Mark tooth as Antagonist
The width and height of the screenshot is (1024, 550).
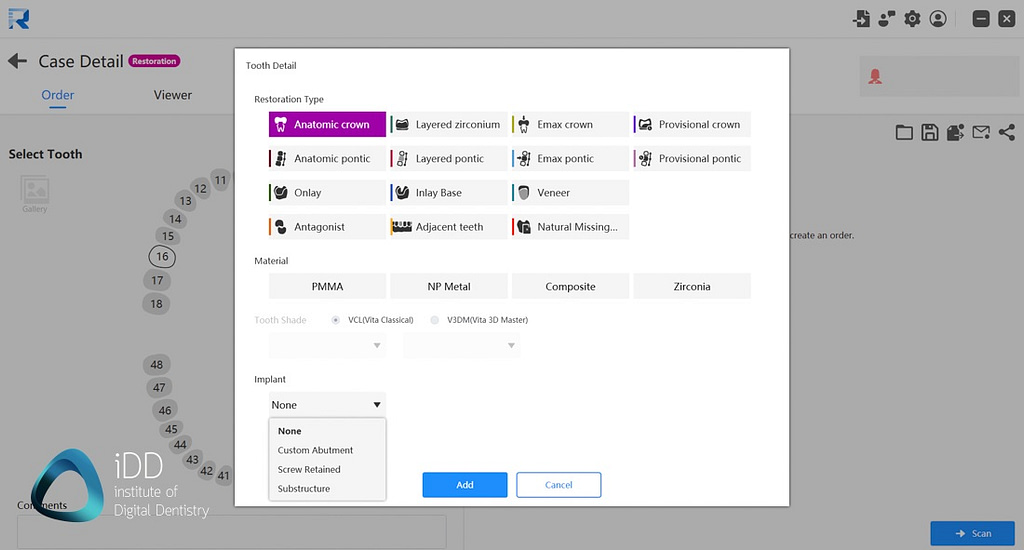click(x=327, y=227)
